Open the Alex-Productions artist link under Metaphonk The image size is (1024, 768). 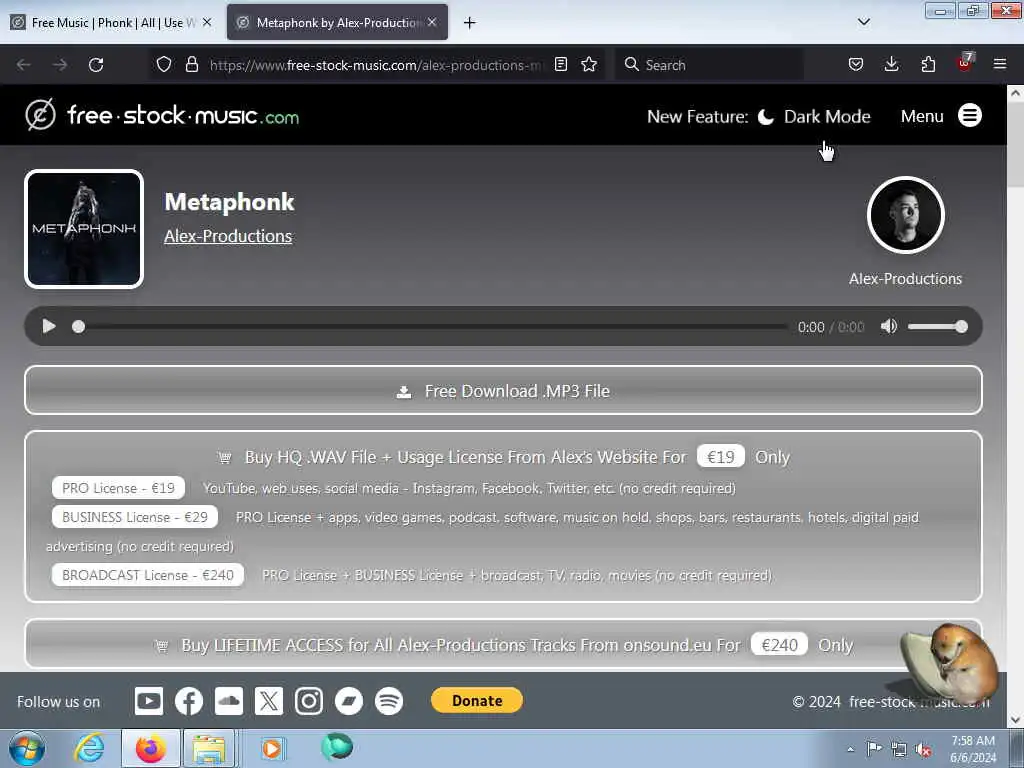click(x=228, y=236)
